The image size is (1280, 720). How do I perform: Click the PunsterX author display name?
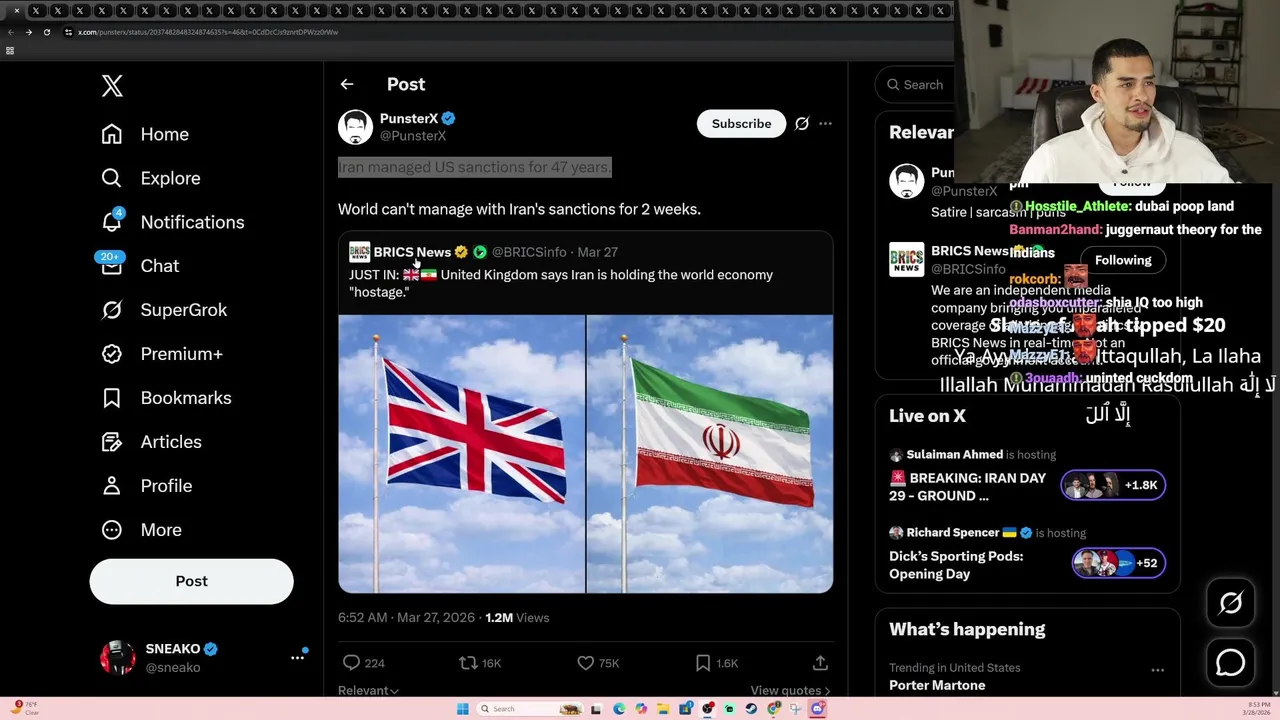(408, 118)
